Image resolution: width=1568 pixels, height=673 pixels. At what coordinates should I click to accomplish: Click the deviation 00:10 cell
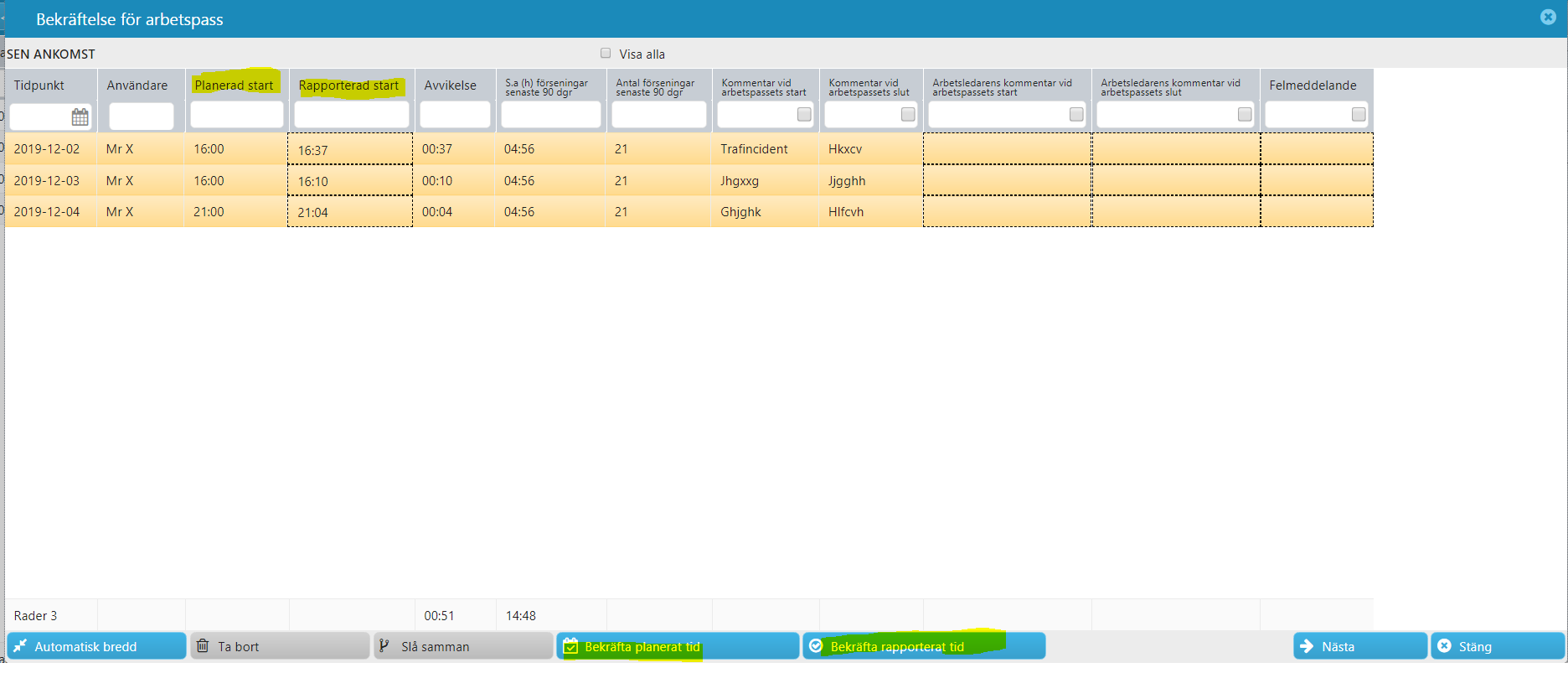pos(455,180)
